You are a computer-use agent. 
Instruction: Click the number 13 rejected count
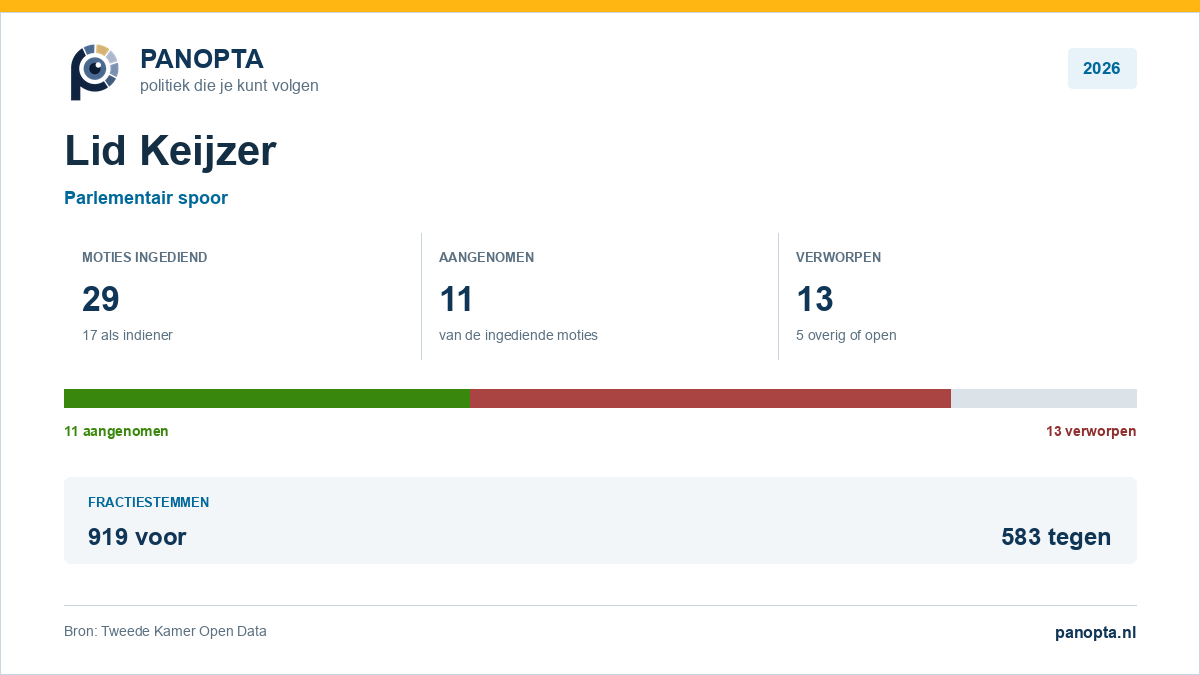tap(814, 299)
